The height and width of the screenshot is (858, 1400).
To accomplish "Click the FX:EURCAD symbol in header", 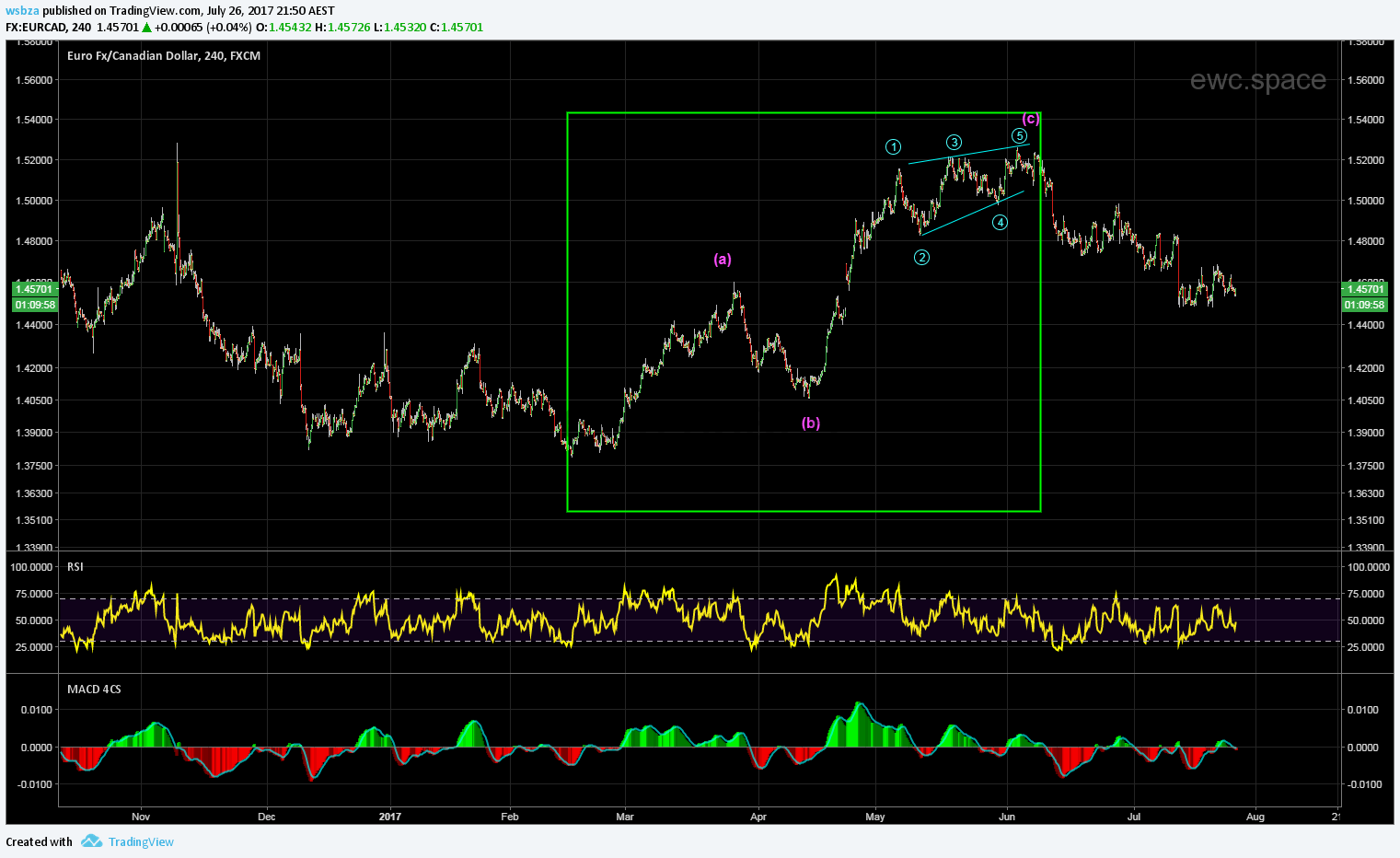I will point(36,28).
